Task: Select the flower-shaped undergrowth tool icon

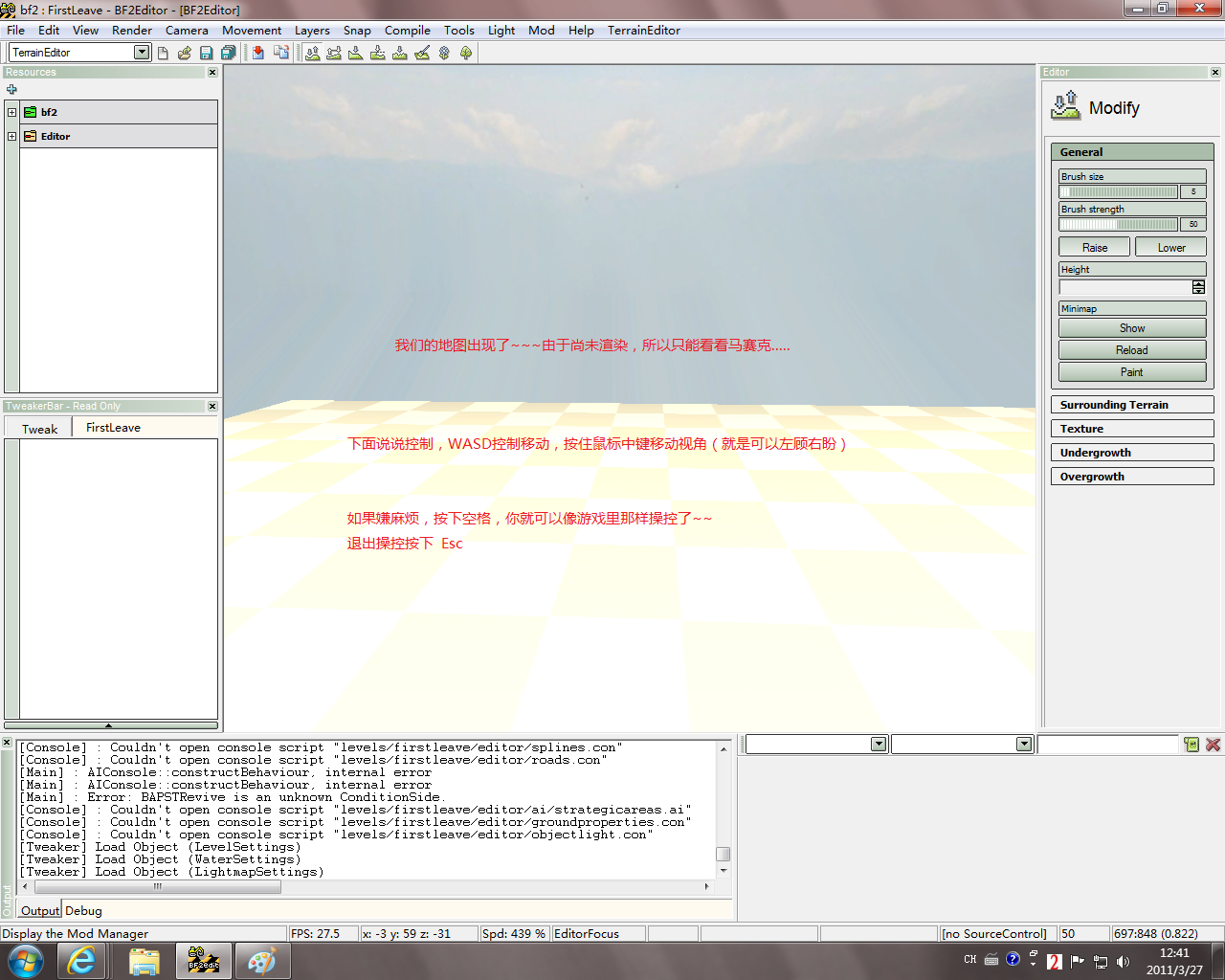Action: click(x=444, y=53)
